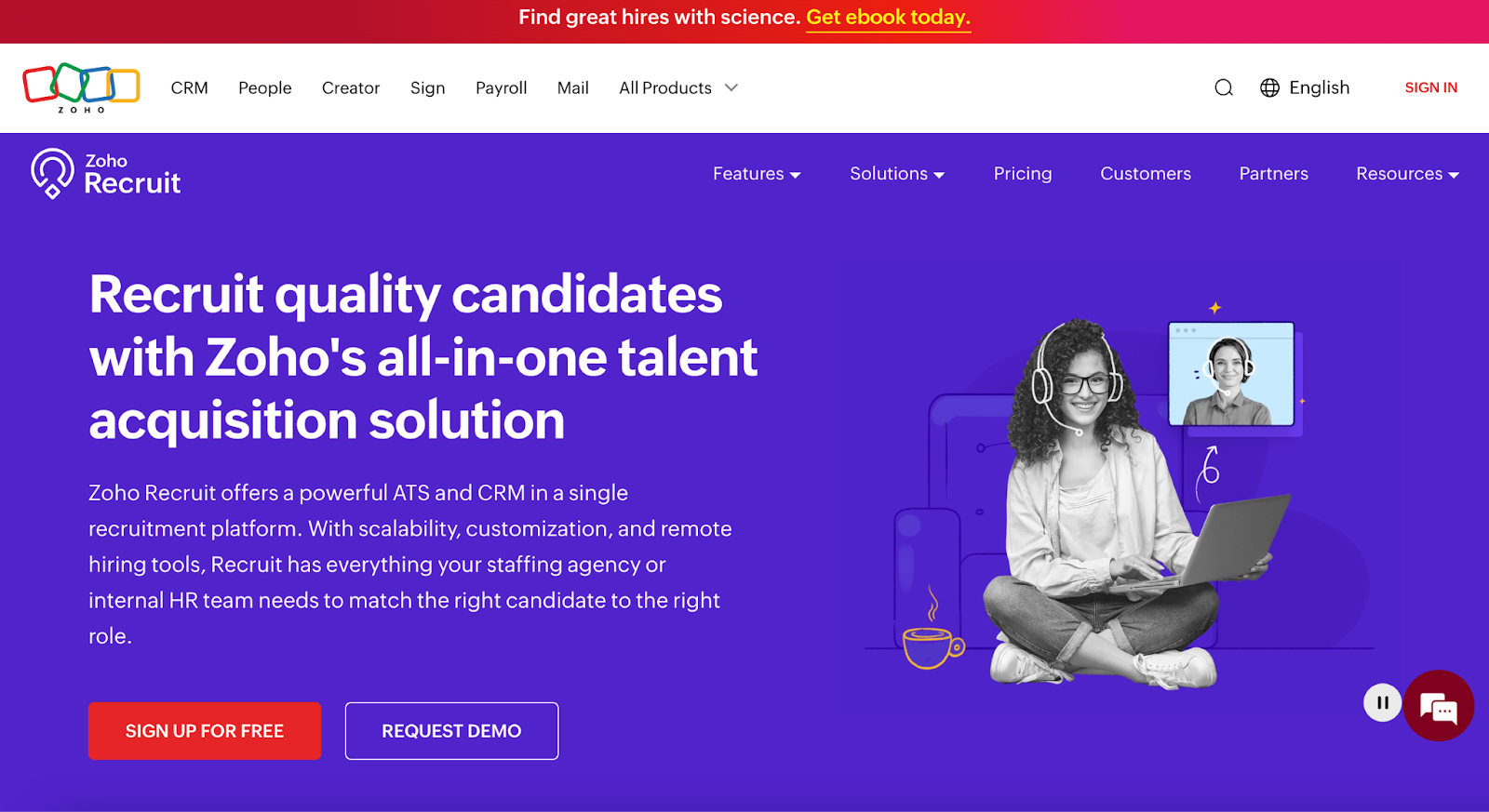Open the Get ebook today link
The width and height of the screenshot is (1489, 812).
[x=887, y=17]
